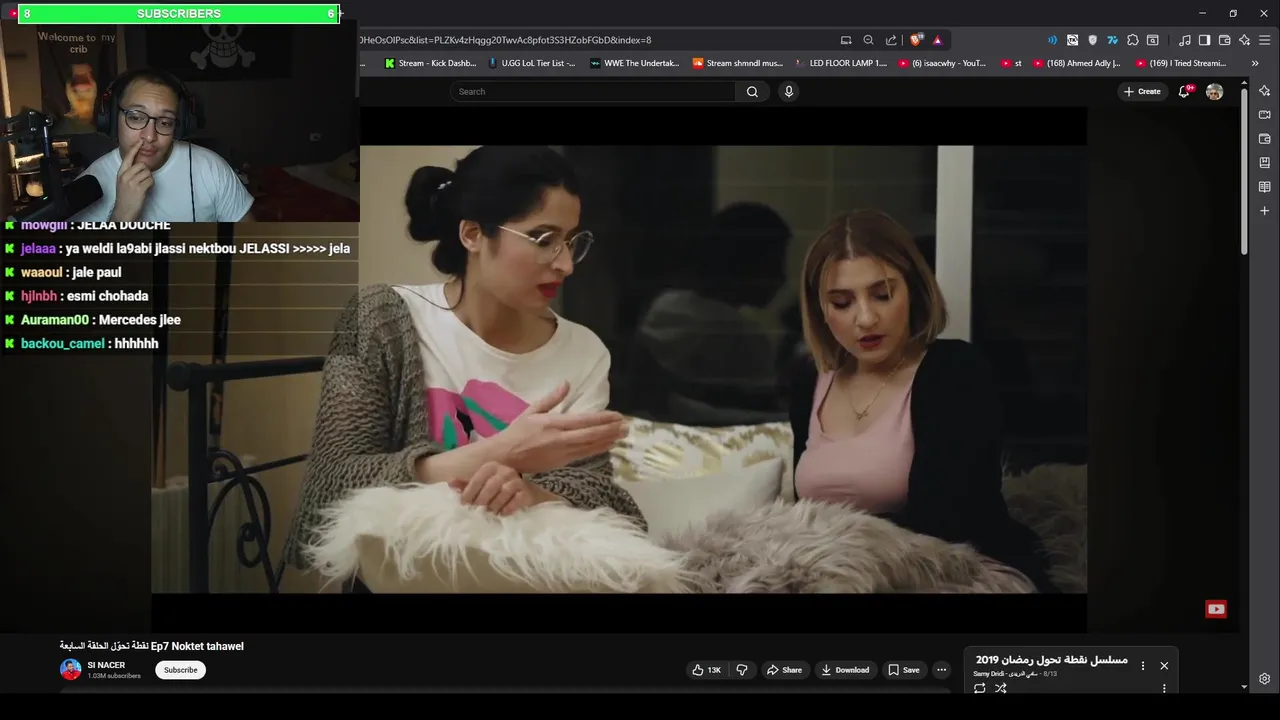Click the YouTube search magnifier button
This screenshot has height=720, width=1280.
(x=752, y=92)
